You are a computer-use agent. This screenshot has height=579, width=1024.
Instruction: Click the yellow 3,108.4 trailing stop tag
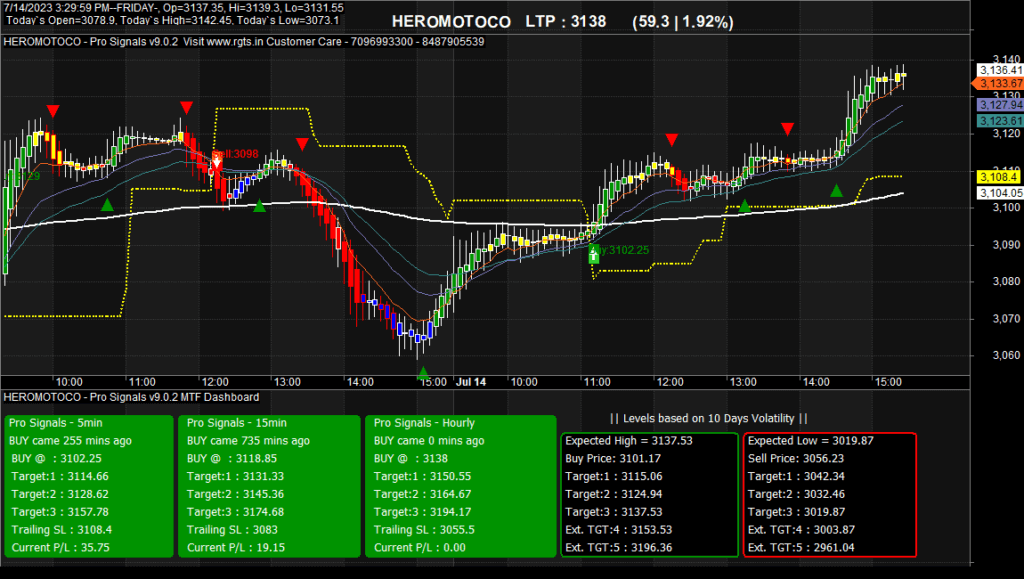[999, 177]
